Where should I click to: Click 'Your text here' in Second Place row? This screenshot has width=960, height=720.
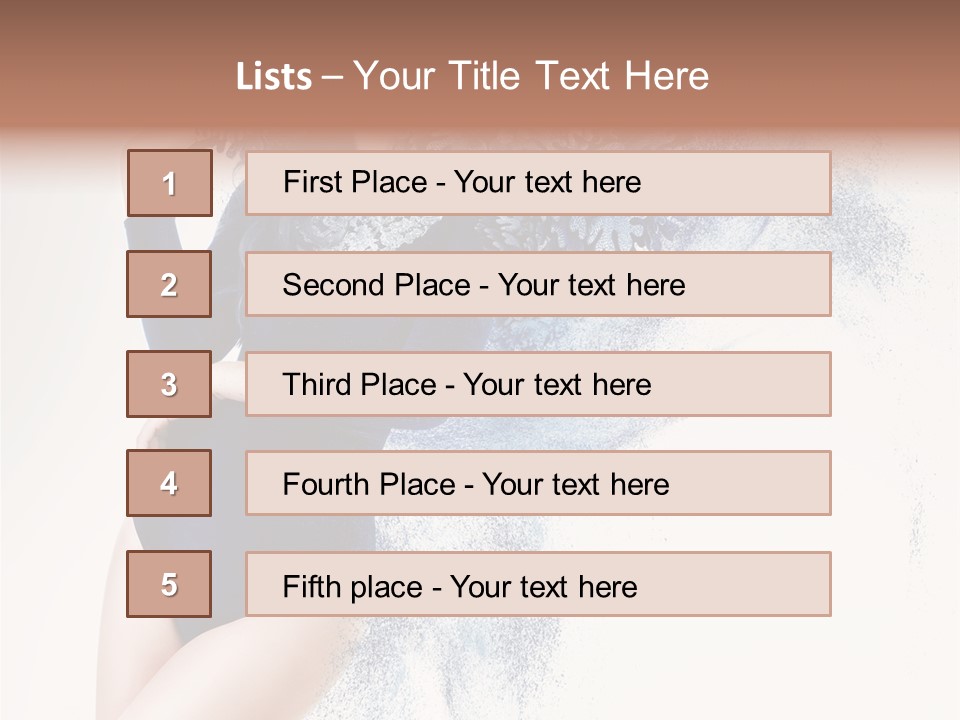click(x=591, y=285)
